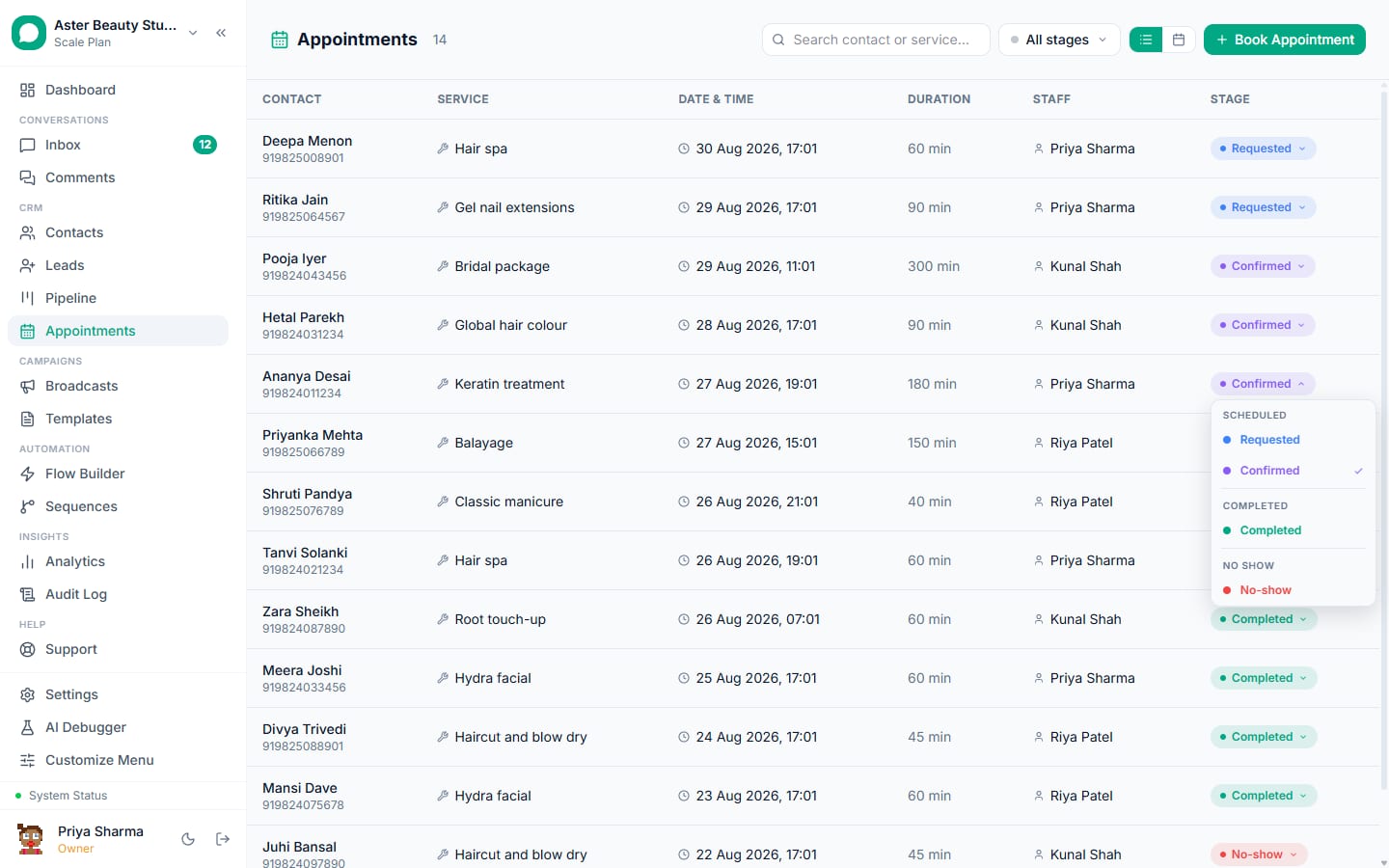This screenshot has height=868, width=1389.
Task: Expand the Aster Beauty workspace switcher
Action: 193,33
